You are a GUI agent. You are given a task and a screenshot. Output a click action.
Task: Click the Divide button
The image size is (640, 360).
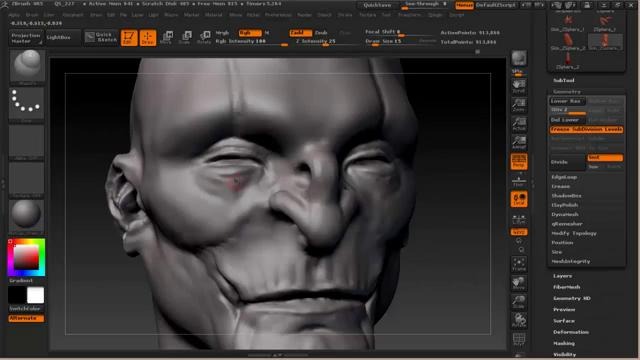(x=567, y=162)
